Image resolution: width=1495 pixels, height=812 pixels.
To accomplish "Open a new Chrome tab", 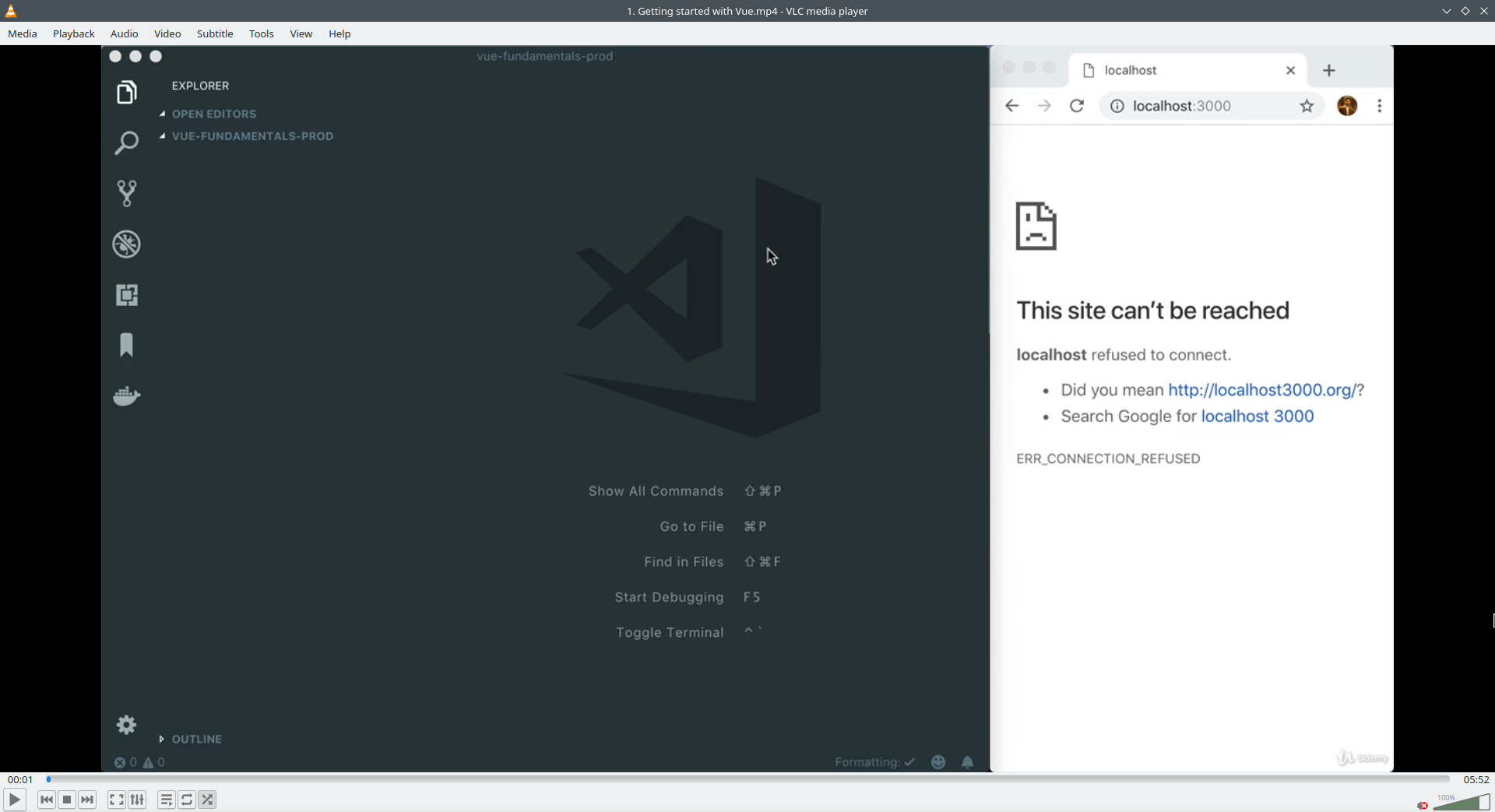I will pyautogui.click(x=1329, y=70).
